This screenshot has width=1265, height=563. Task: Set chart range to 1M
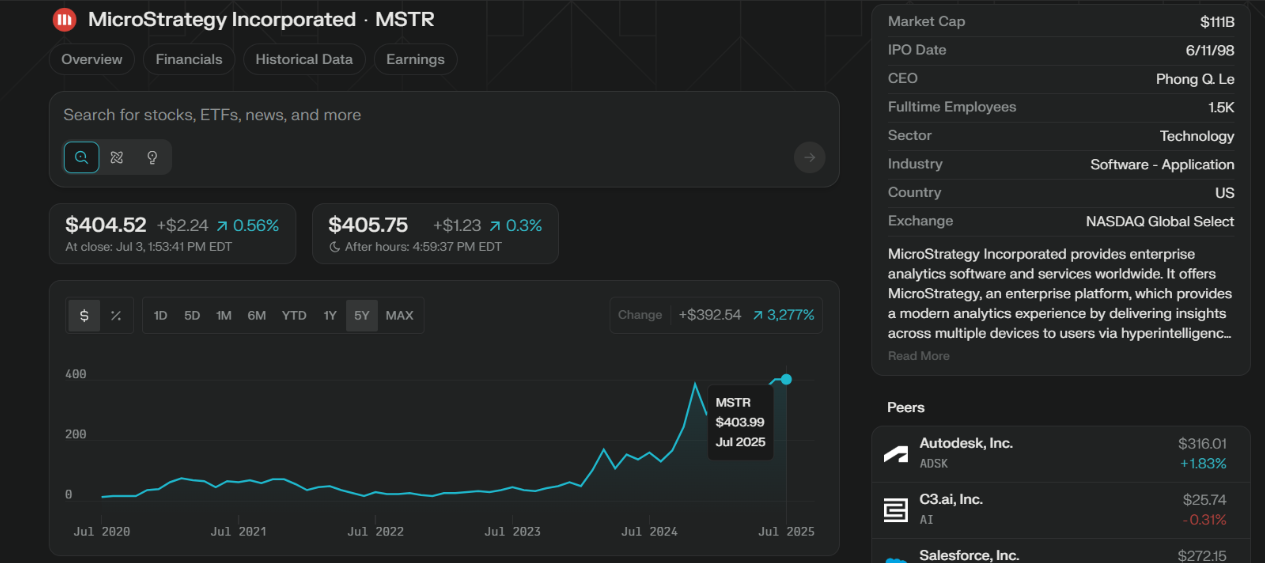(224, 315)
